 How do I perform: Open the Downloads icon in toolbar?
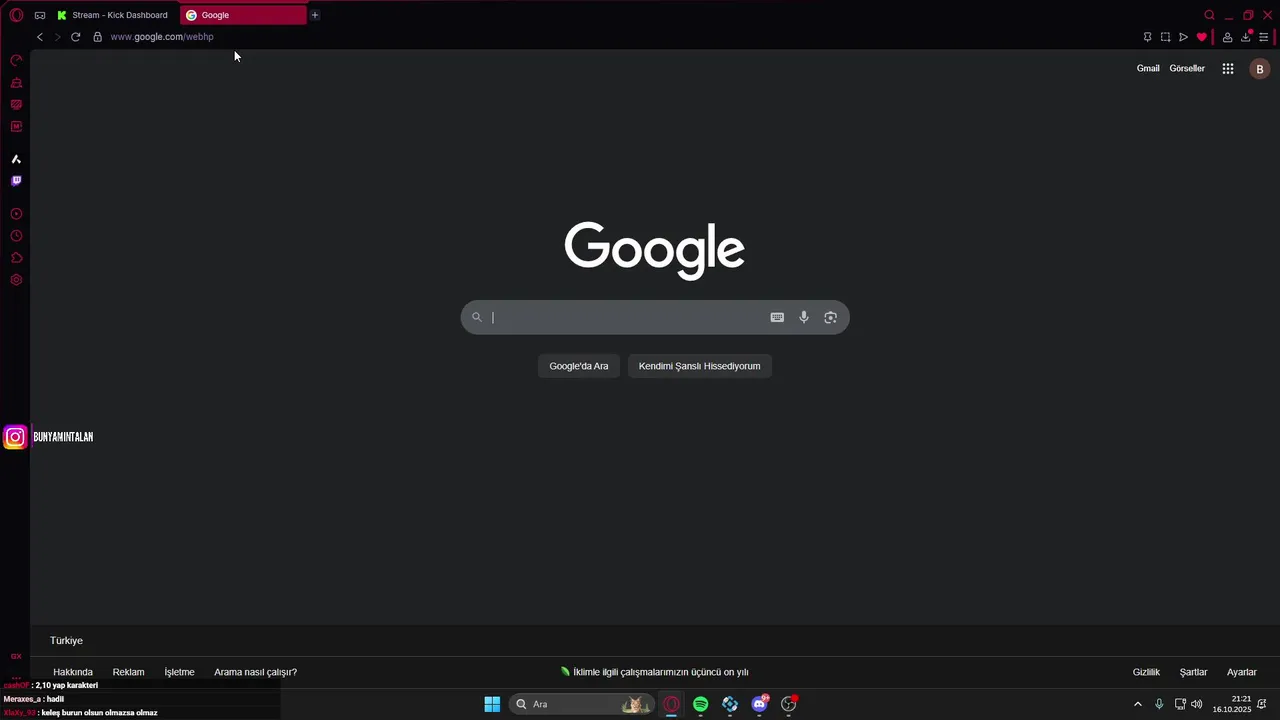(1246, 37)
